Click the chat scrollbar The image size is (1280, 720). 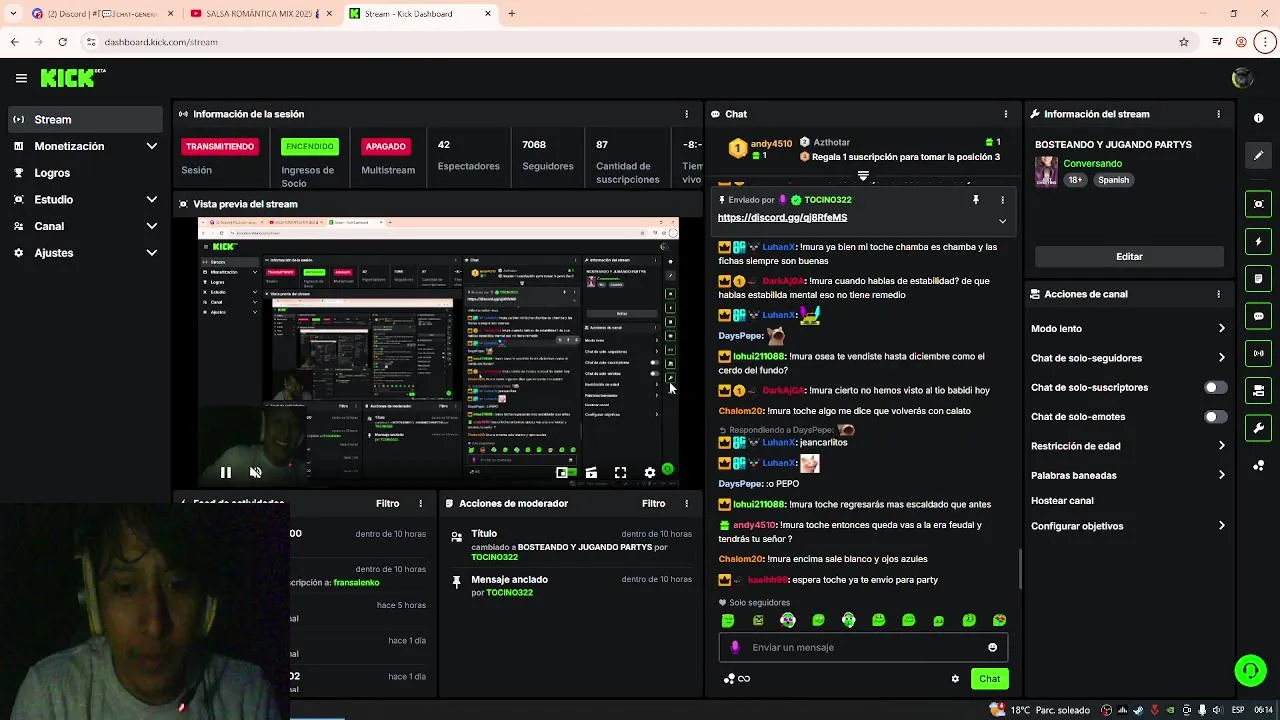1019,568
